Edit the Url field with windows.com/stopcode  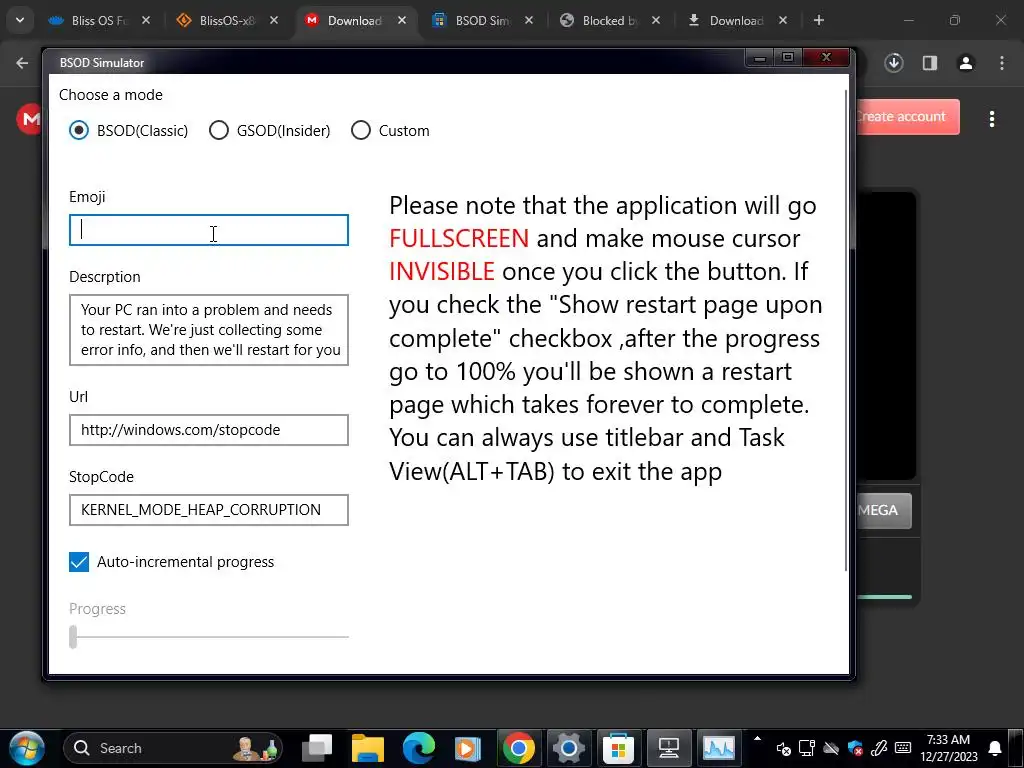(209, 430)
